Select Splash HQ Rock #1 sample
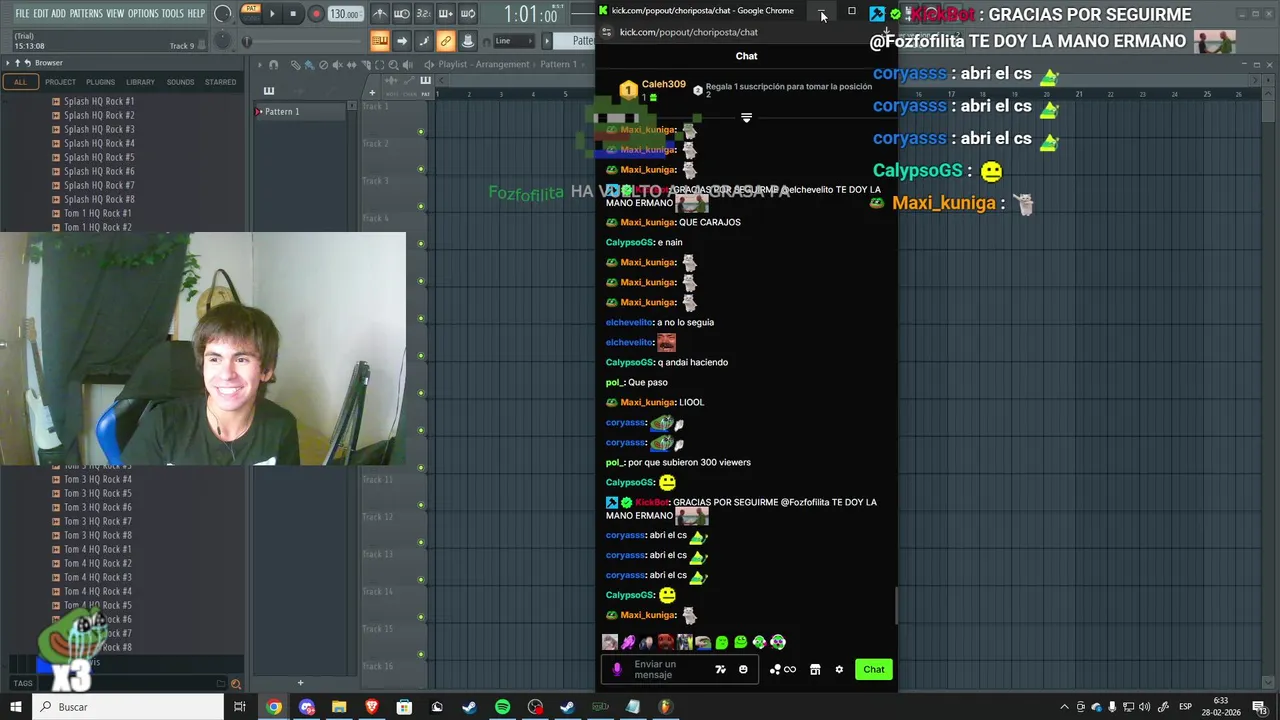 (x=99, y=101)
